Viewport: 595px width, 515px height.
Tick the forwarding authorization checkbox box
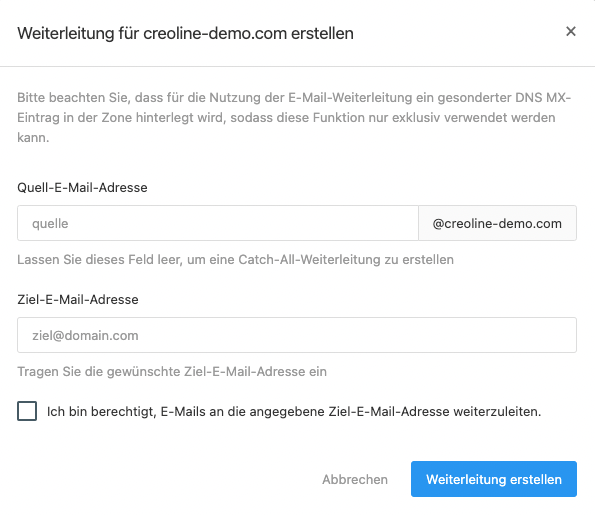(x=27, y=411)
